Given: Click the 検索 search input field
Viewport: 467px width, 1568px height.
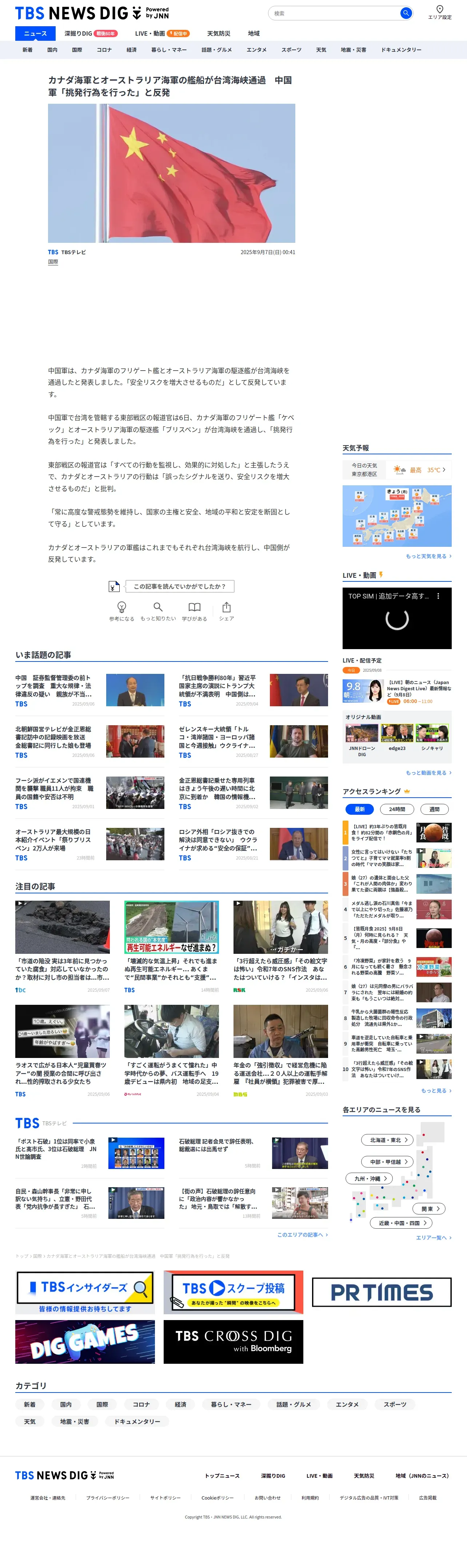Looking at the screenshot, I should coord(335,13).
